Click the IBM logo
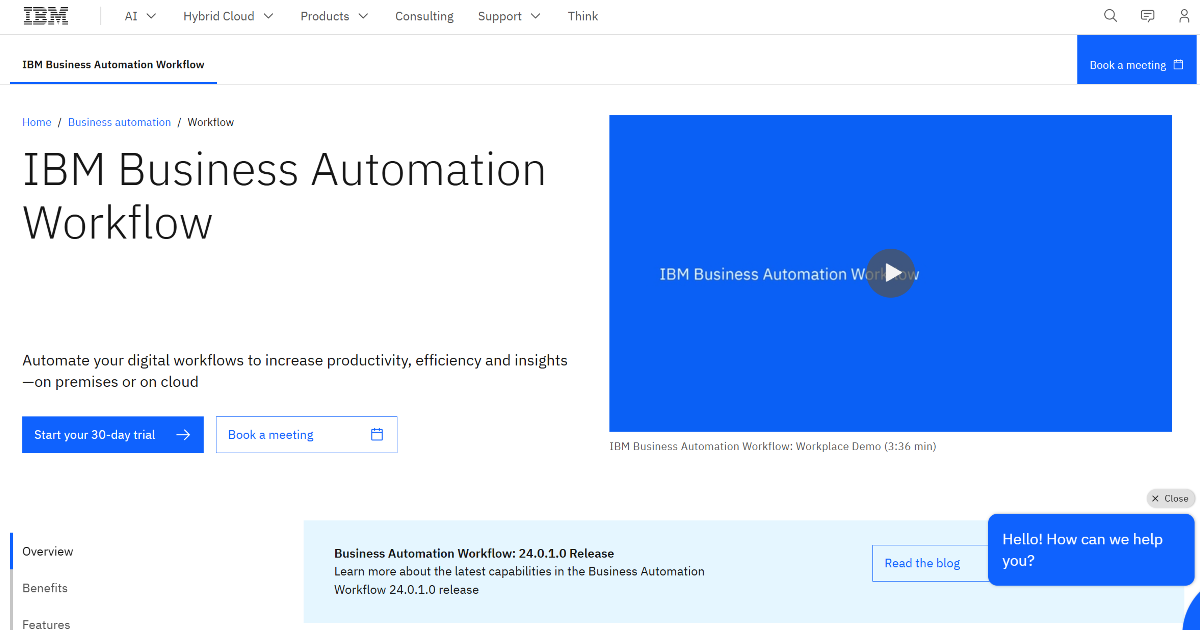 tap(46, 15)
